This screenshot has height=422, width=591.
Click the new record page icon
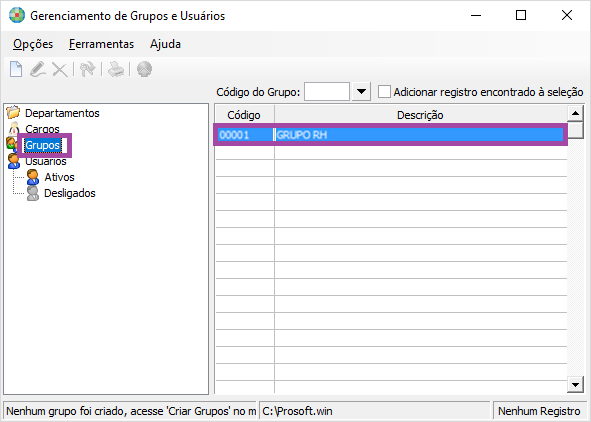[16, 69]
